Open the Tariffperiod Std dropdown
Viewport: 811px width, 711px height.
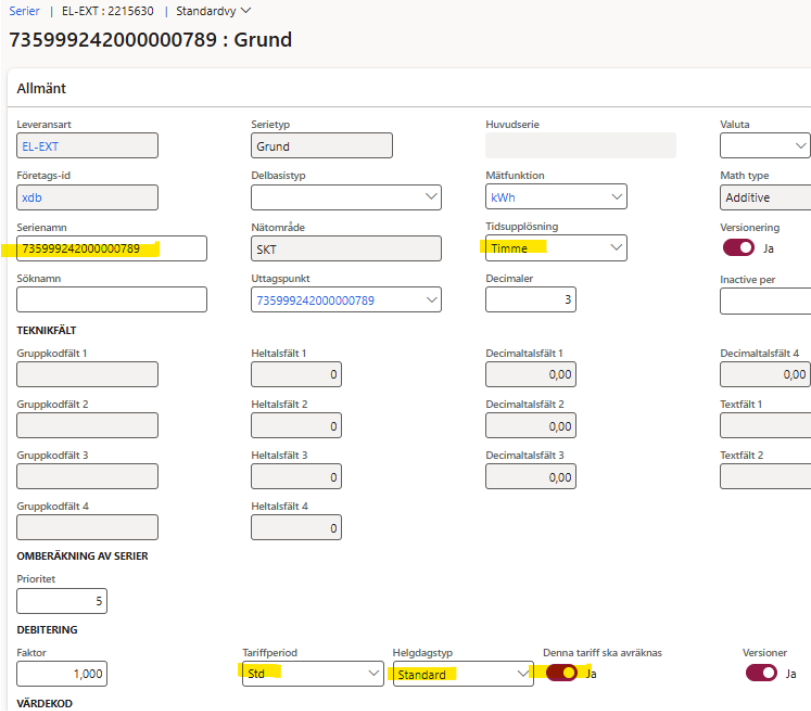[x=372, y=674]
